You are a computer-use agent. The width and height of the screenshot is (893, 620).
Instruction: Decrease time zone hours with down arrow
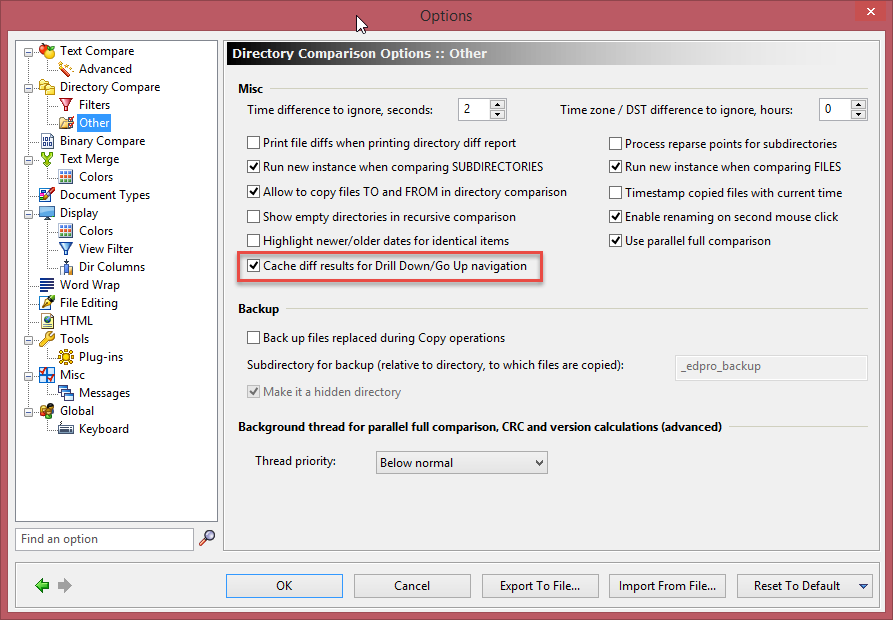pyautogui.click(x=858, y=114)
